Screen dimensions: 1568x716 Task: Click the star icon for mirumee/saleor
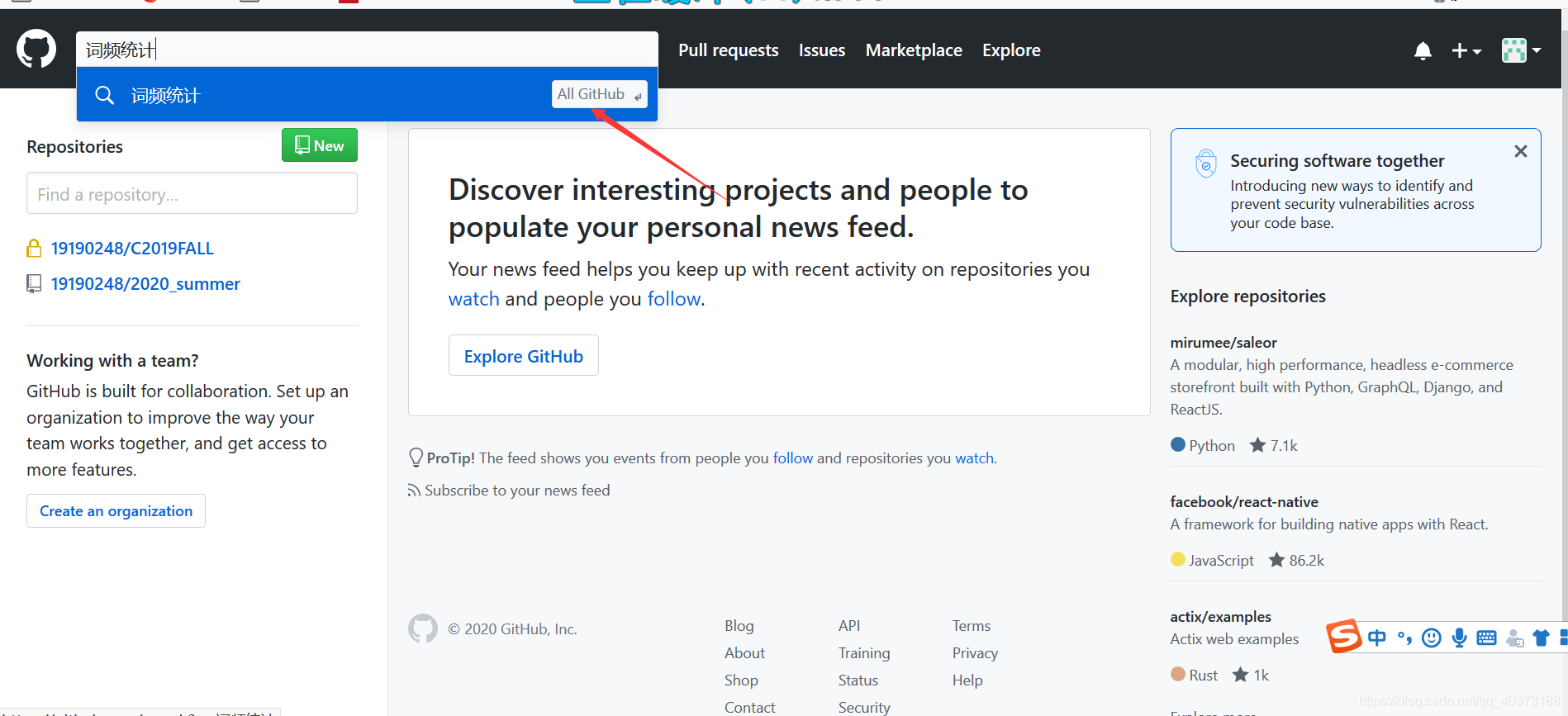click(1257, 445)
